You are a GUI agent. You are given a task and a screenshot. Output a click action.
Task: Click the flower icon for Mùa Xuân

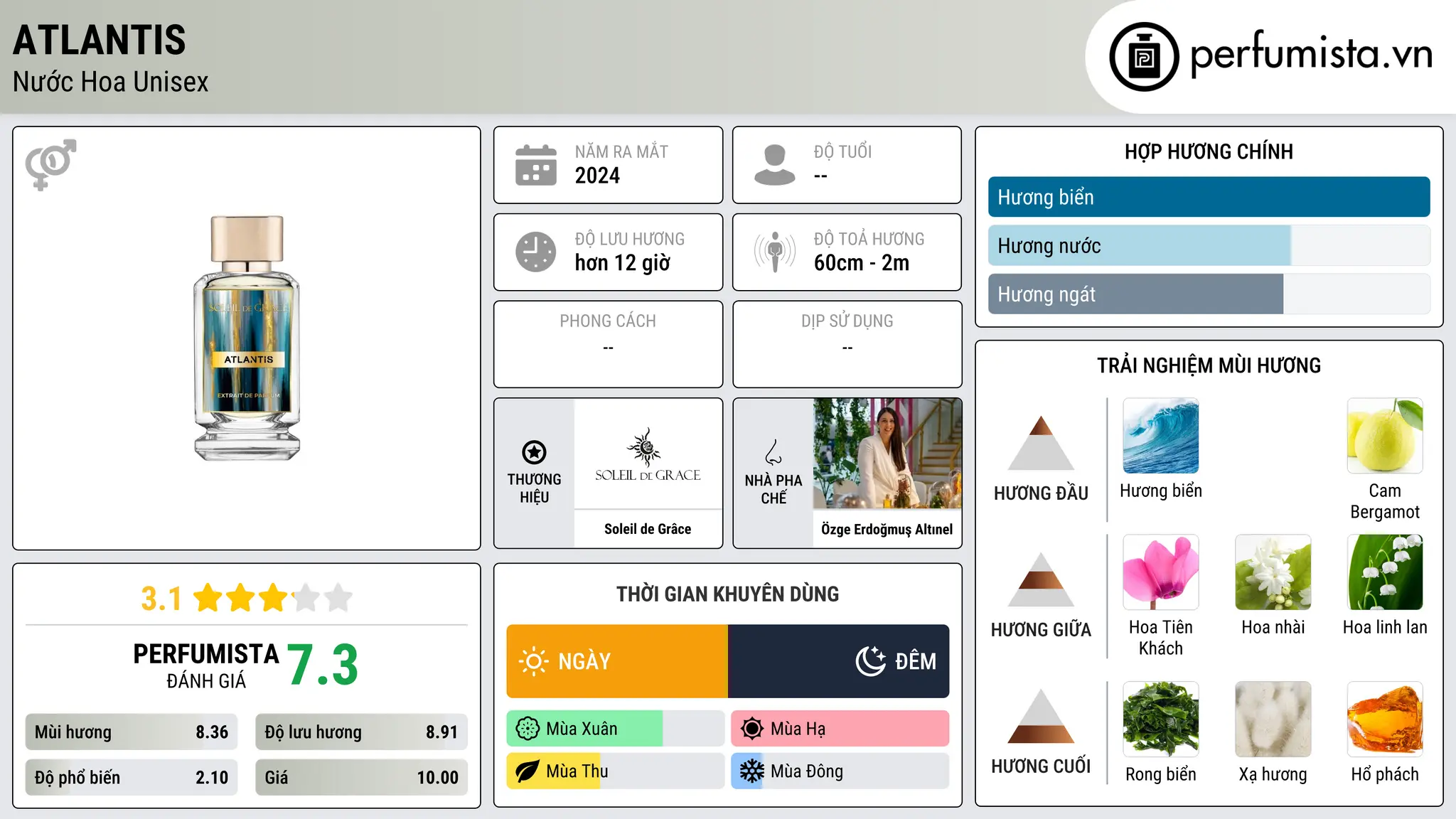(528, 729)
